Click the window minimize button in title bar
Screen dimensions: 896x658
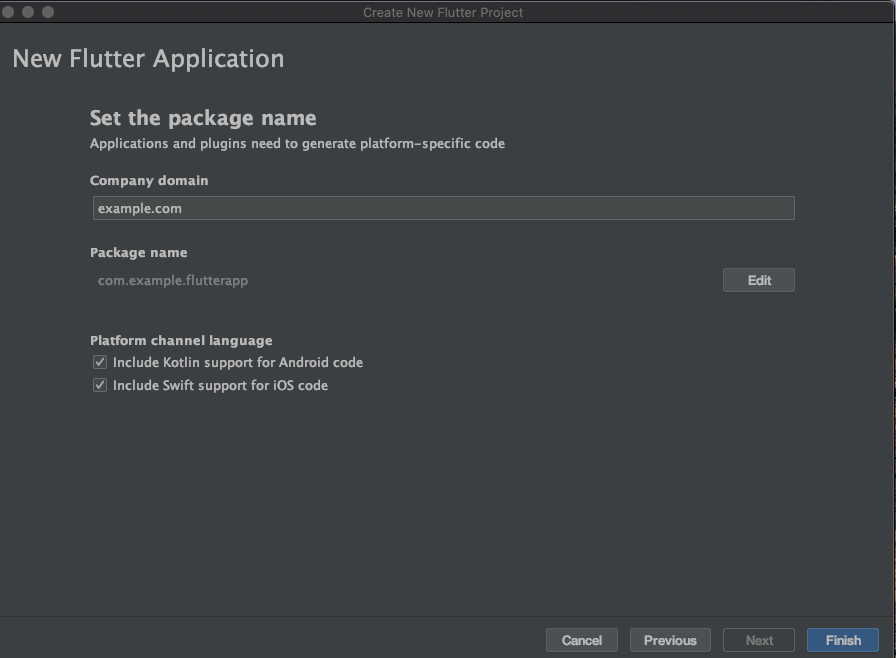pos(28,11)
